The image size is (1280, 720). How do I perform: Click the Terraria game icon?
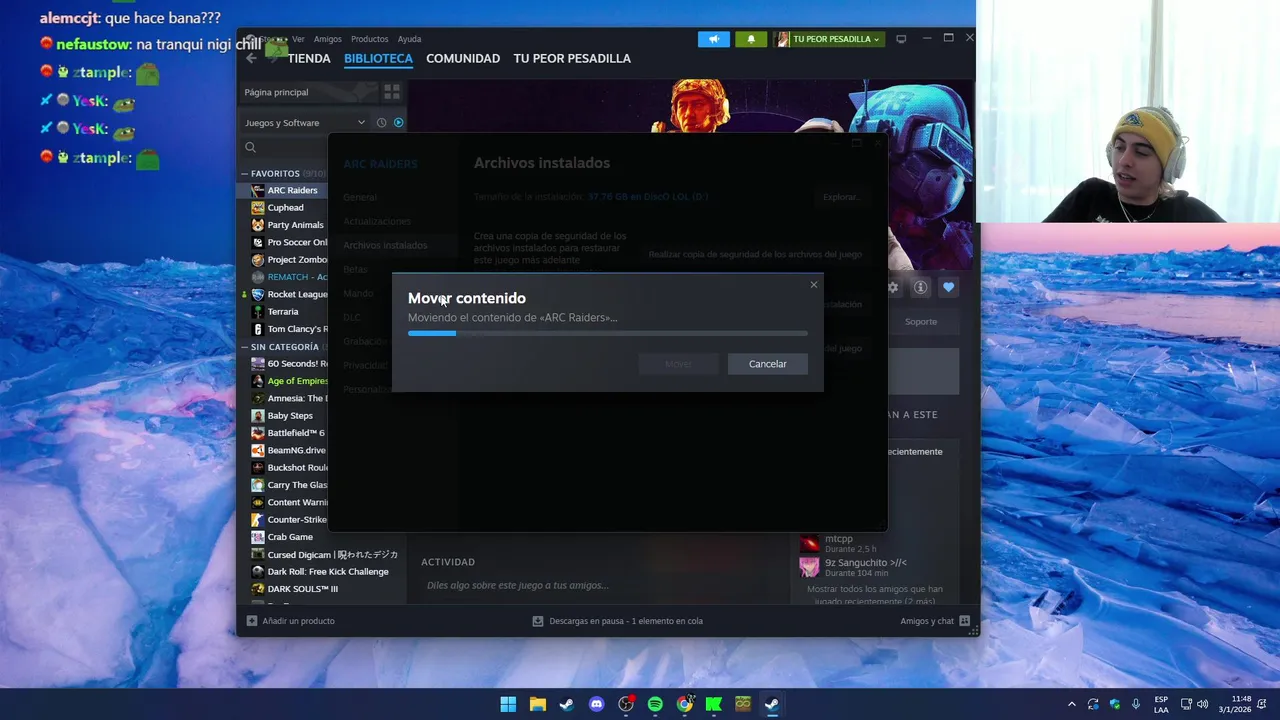258,312
